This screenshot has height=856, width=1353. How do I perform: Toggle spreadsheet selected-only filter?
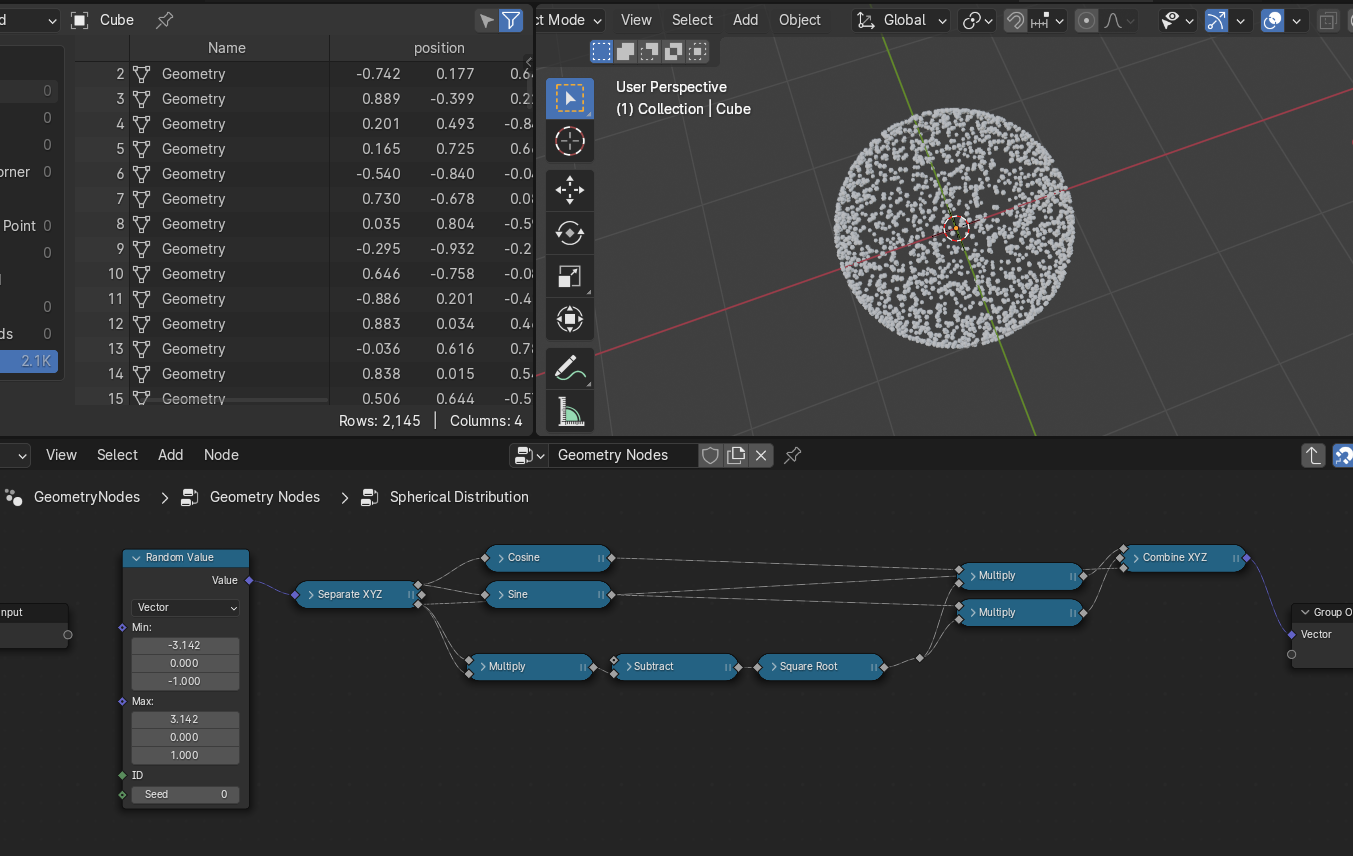[486, 20]
